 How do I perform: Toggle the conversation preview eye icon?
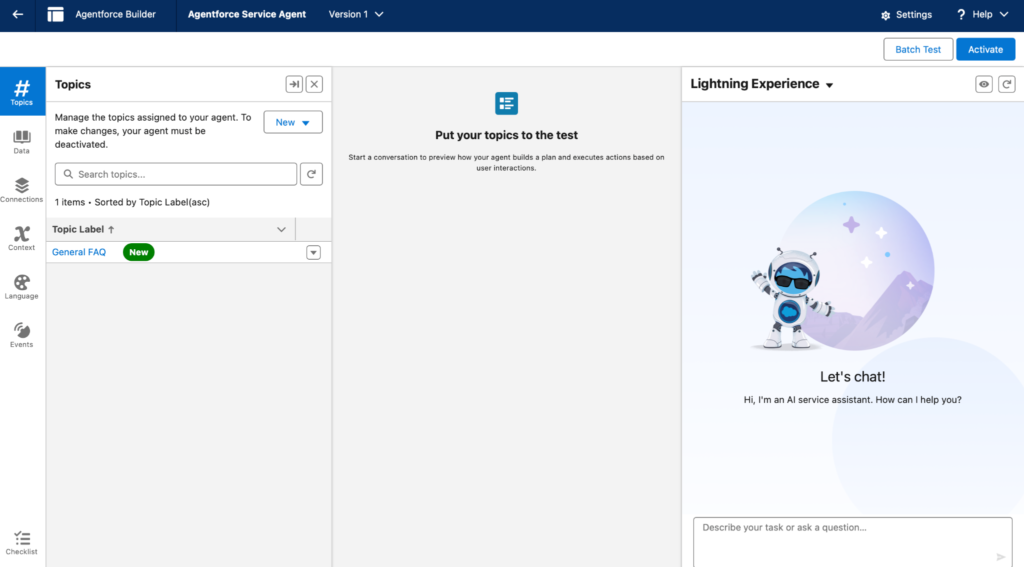(x=984, y=85)
